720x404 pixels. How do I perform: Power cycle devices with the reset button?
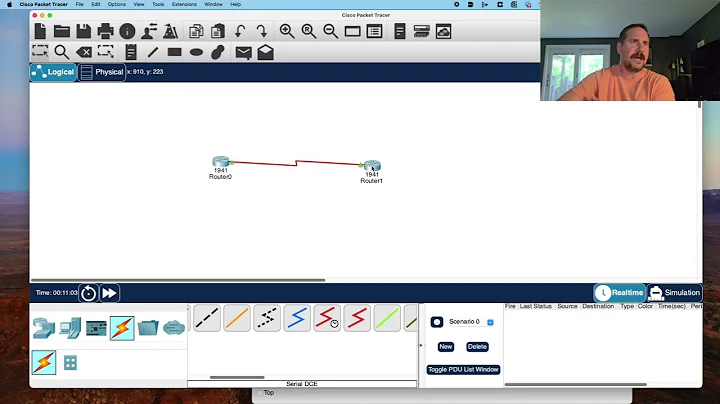pos(88,293)
